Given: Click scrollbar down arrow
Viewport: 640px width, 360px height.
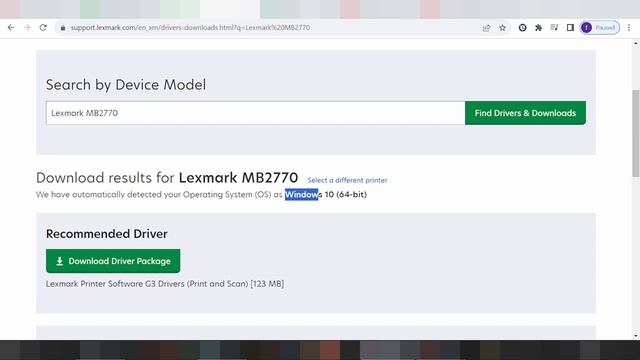Looking at the screenshot, I should 636,336.
